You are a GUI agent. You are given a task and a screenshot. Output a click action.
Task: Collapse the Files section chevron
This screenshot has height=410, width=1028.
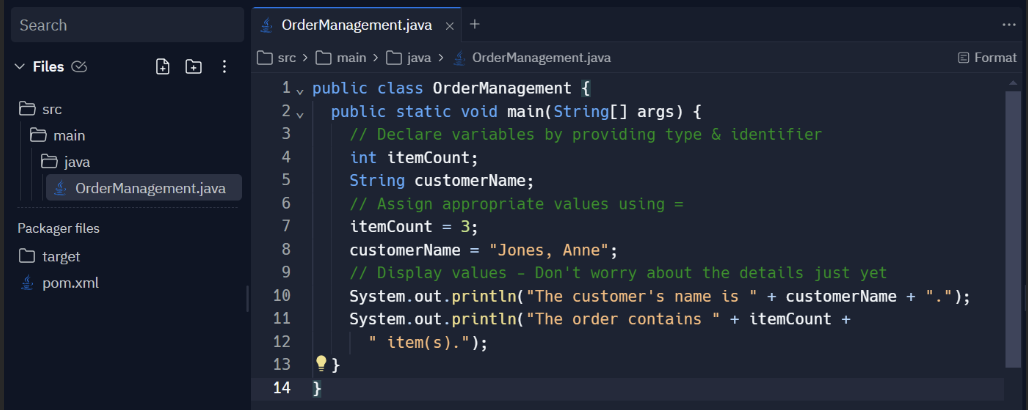tap(20, 66)
